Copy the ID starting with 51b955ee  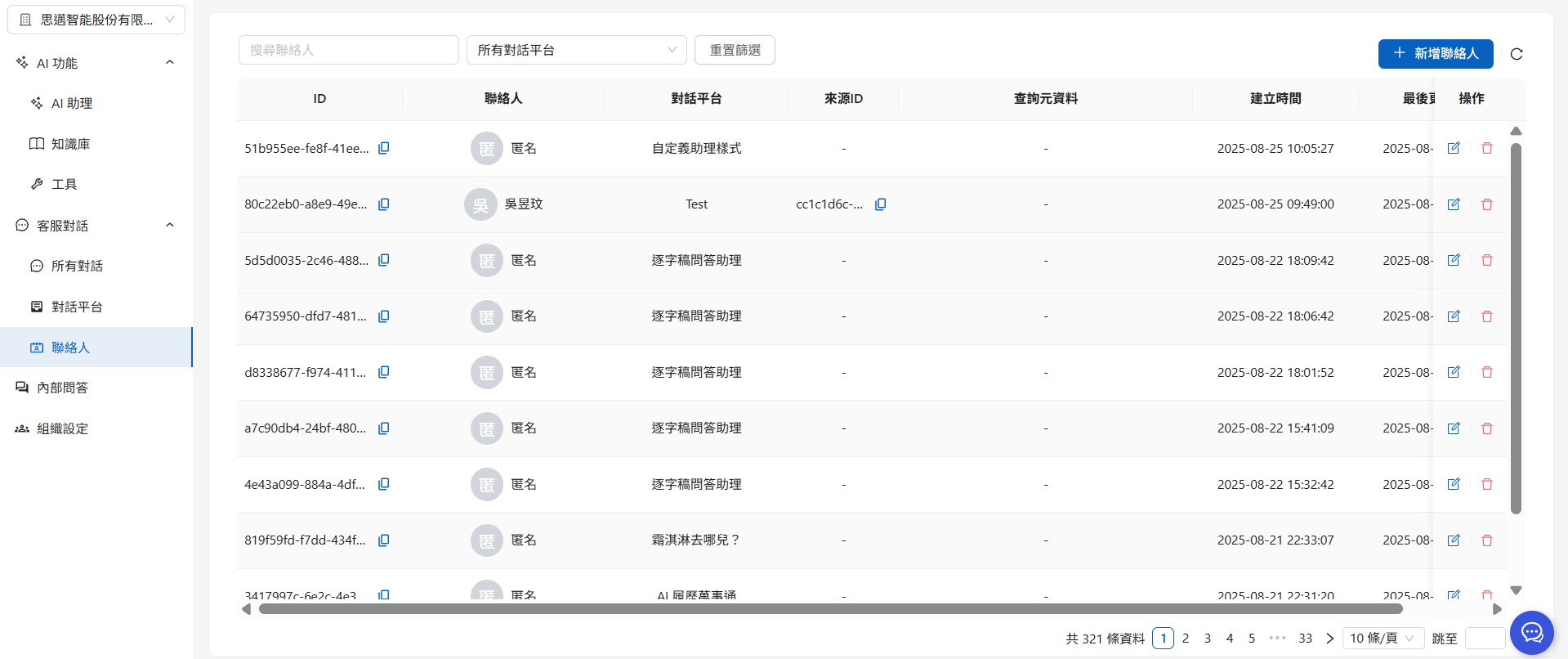383,148
